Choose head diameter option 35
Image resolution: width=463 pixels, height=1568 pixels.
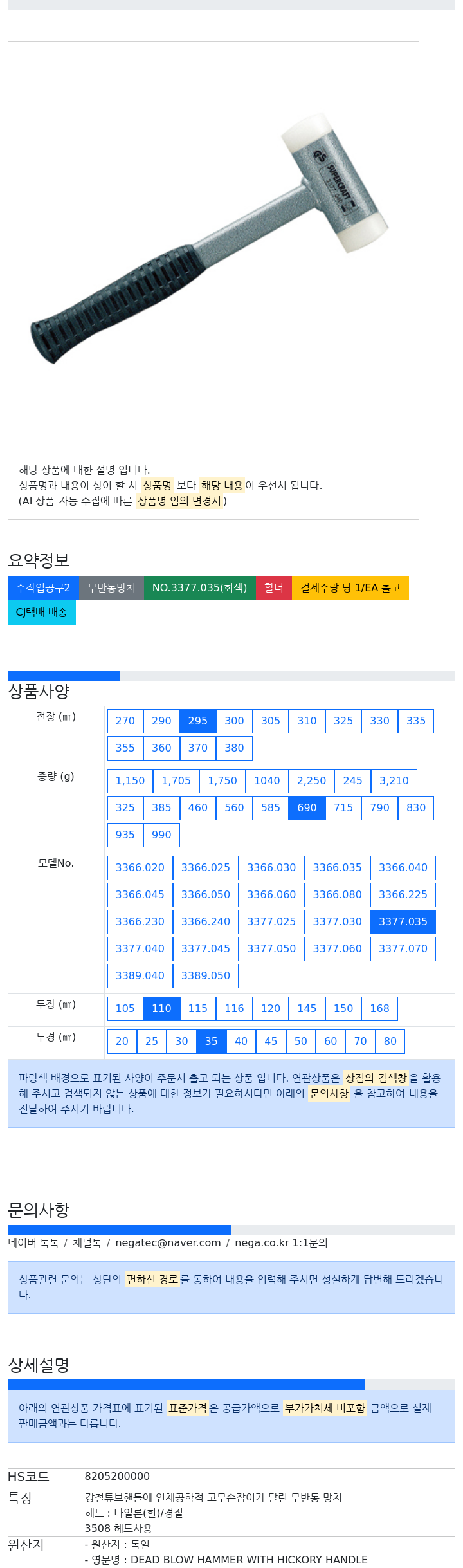(x=212, y=1042)
